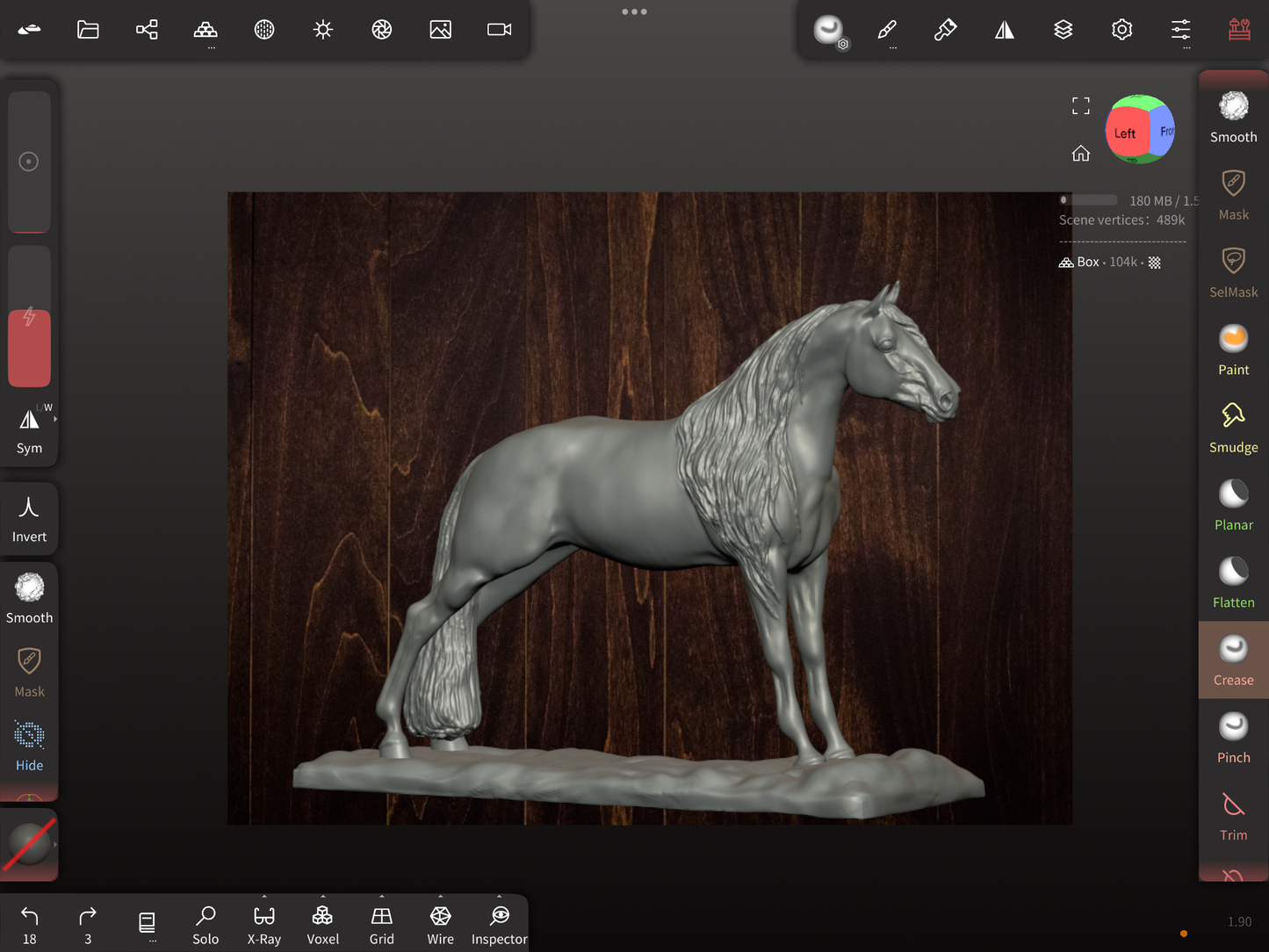Select the Planar brush

[1233, 505]
